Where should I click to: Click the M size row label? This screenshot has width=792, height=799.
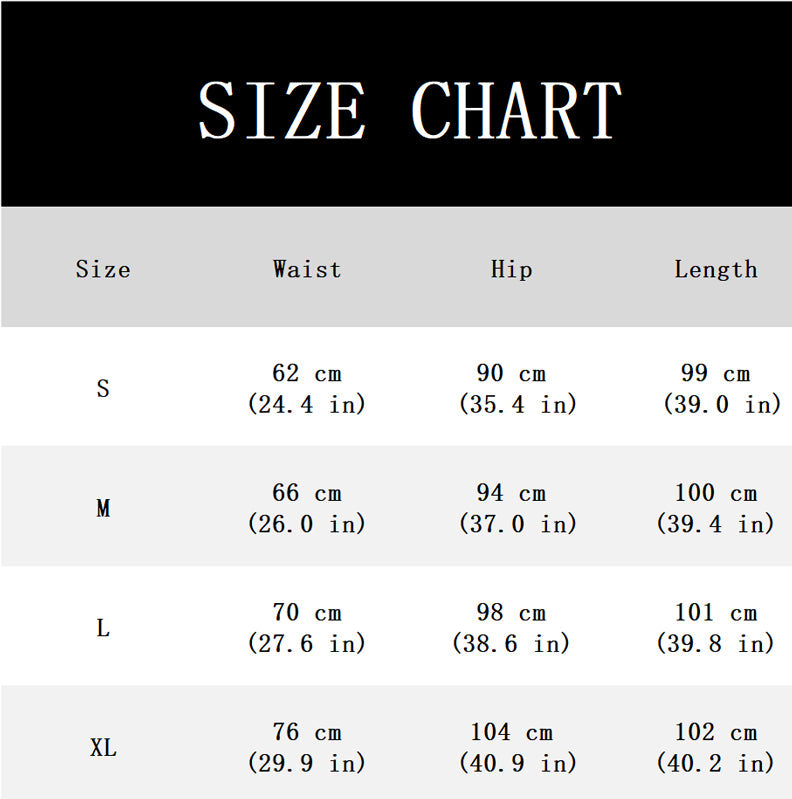click(x=103, y=508)
